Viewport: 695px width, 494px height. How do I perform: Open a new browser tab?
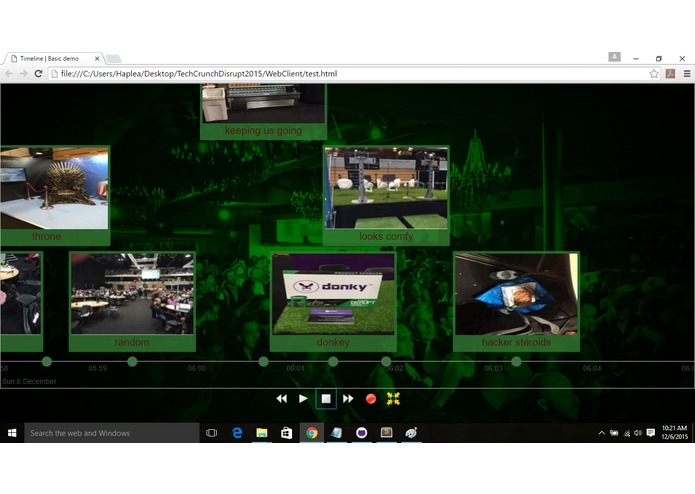click(x=113, y=58)
